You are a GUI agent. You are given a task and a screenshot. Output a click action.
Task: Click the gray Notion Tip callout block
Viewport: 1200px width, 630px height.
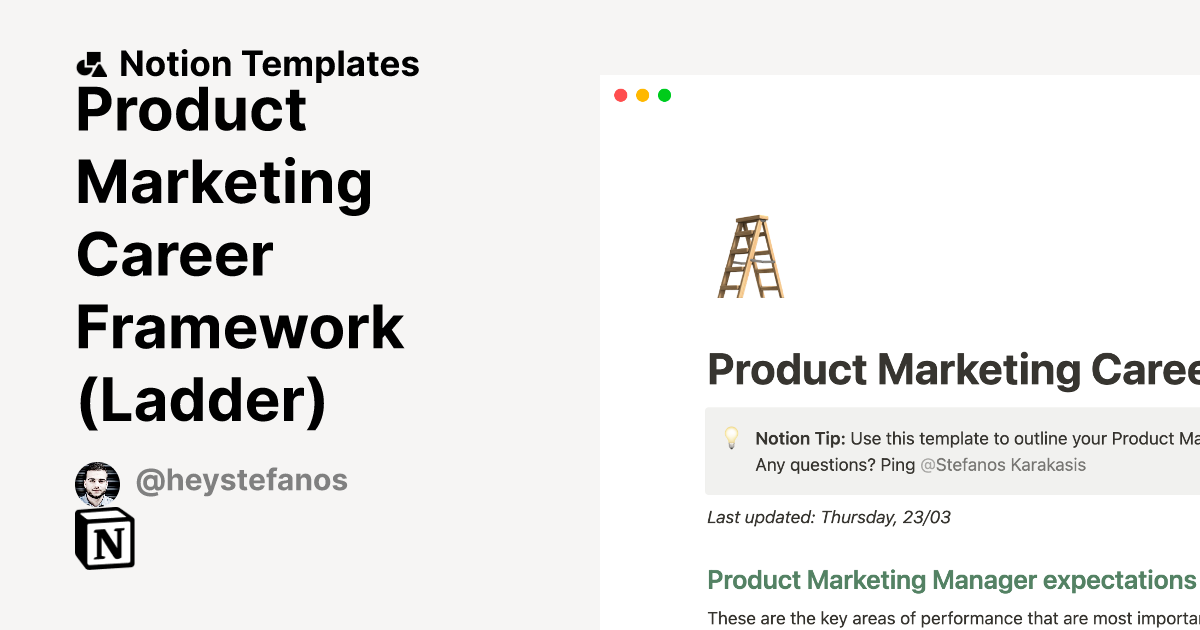[950, 450]
